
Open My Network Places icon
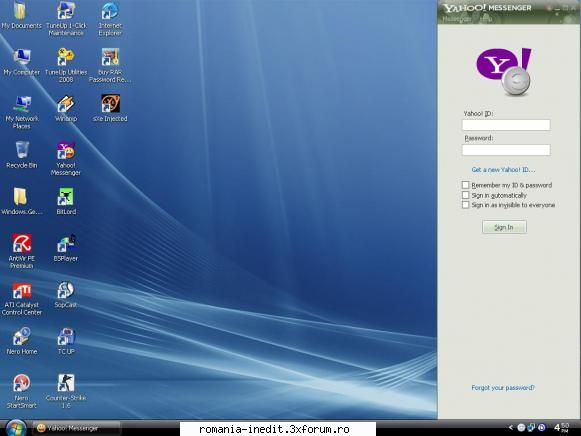[21, 112]
